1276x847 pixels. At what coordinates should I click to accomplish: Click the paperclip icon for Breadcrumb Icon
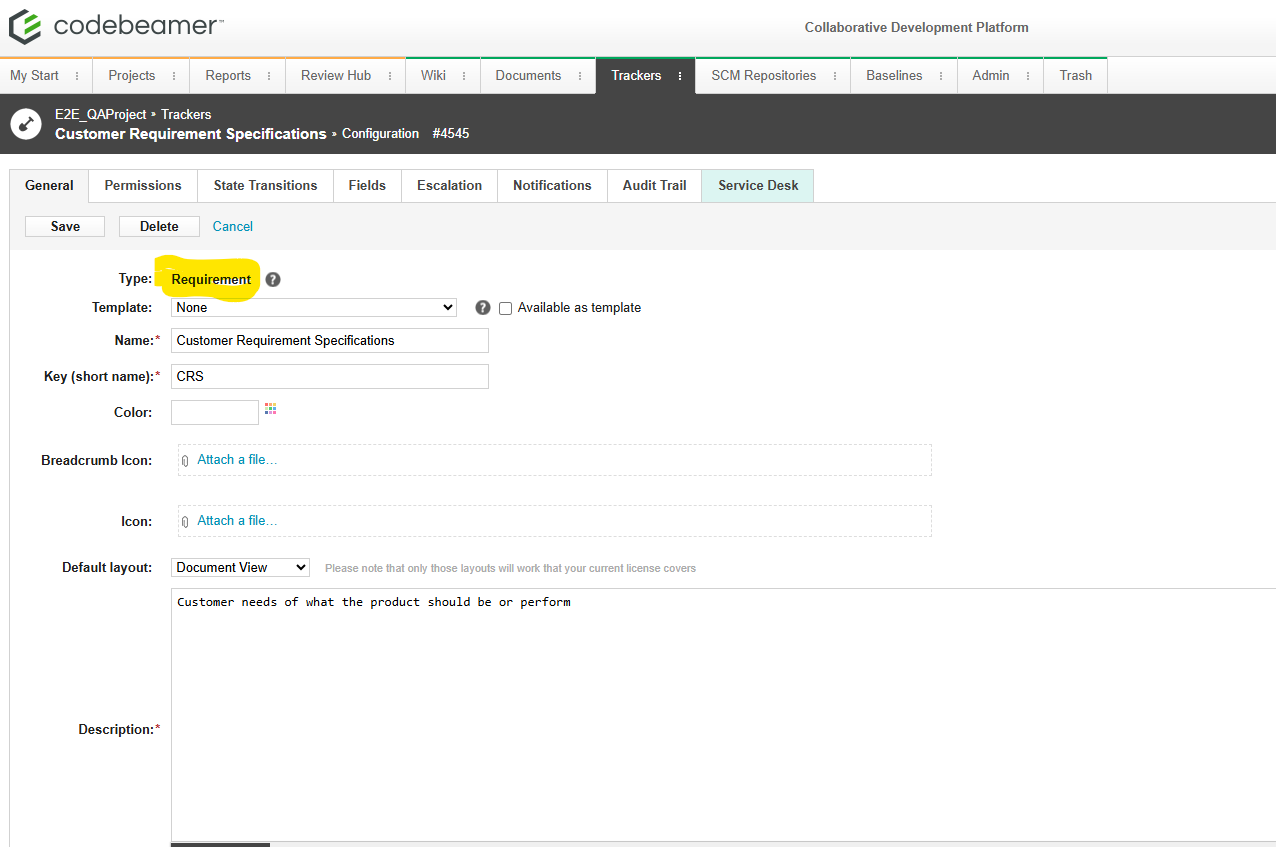coord(186,461)
